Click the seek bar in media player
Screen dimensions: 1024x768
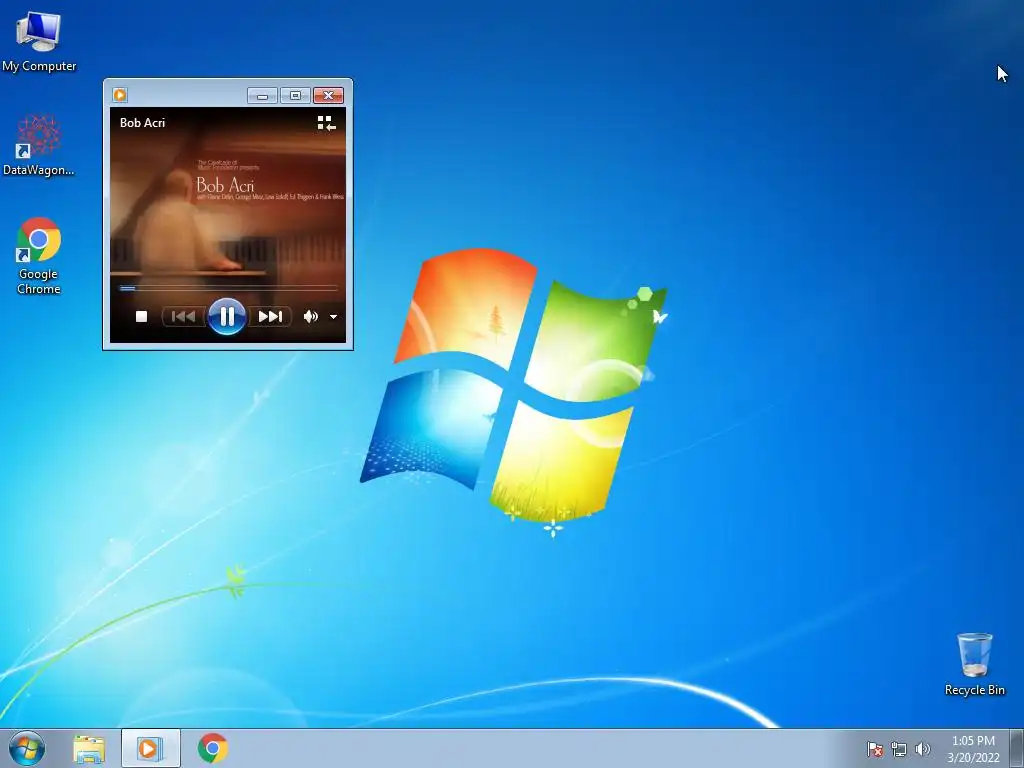coord(228,287)
